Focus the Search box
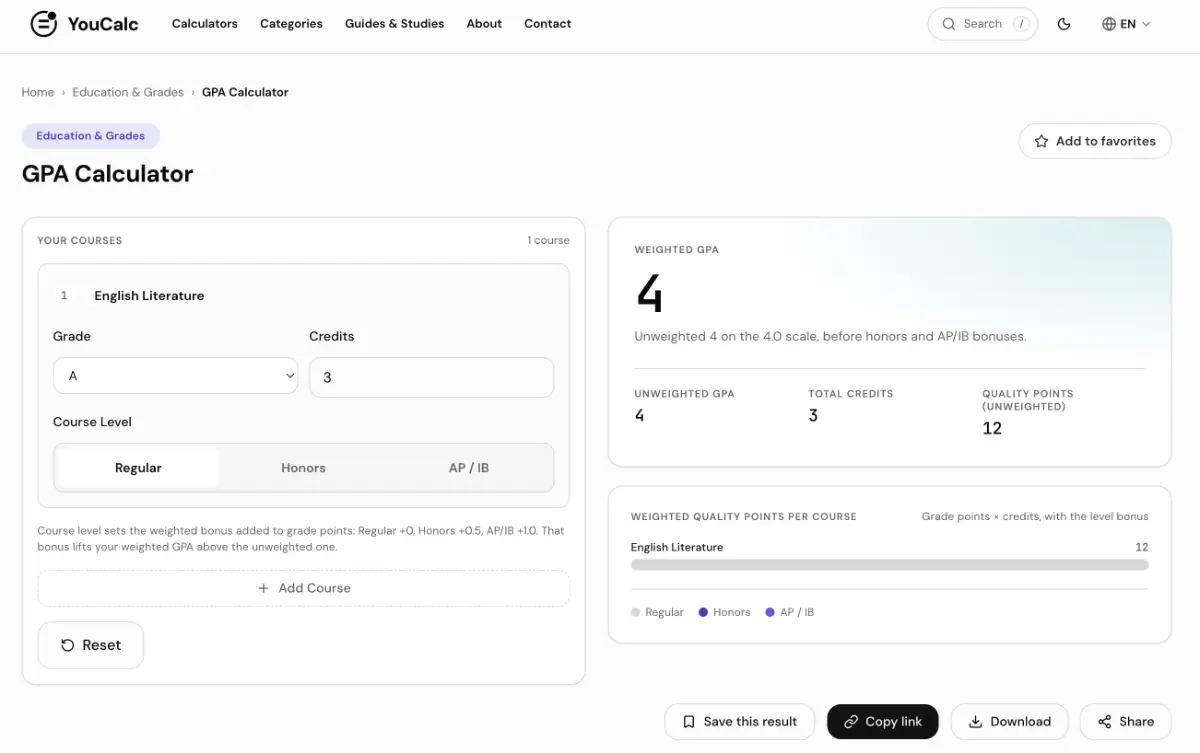The image size is (1200, 753). [x=983, y=24]
